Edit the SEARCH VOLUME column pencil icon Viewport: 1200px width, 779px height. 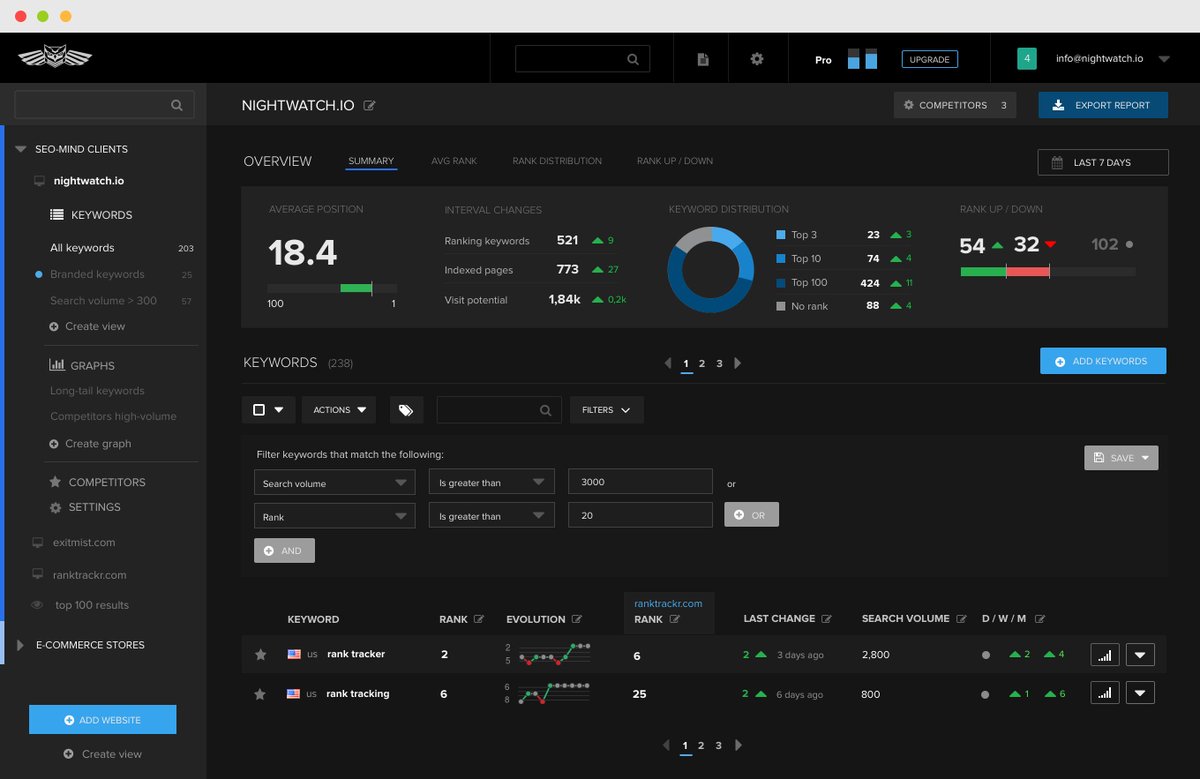click(961, 619)
